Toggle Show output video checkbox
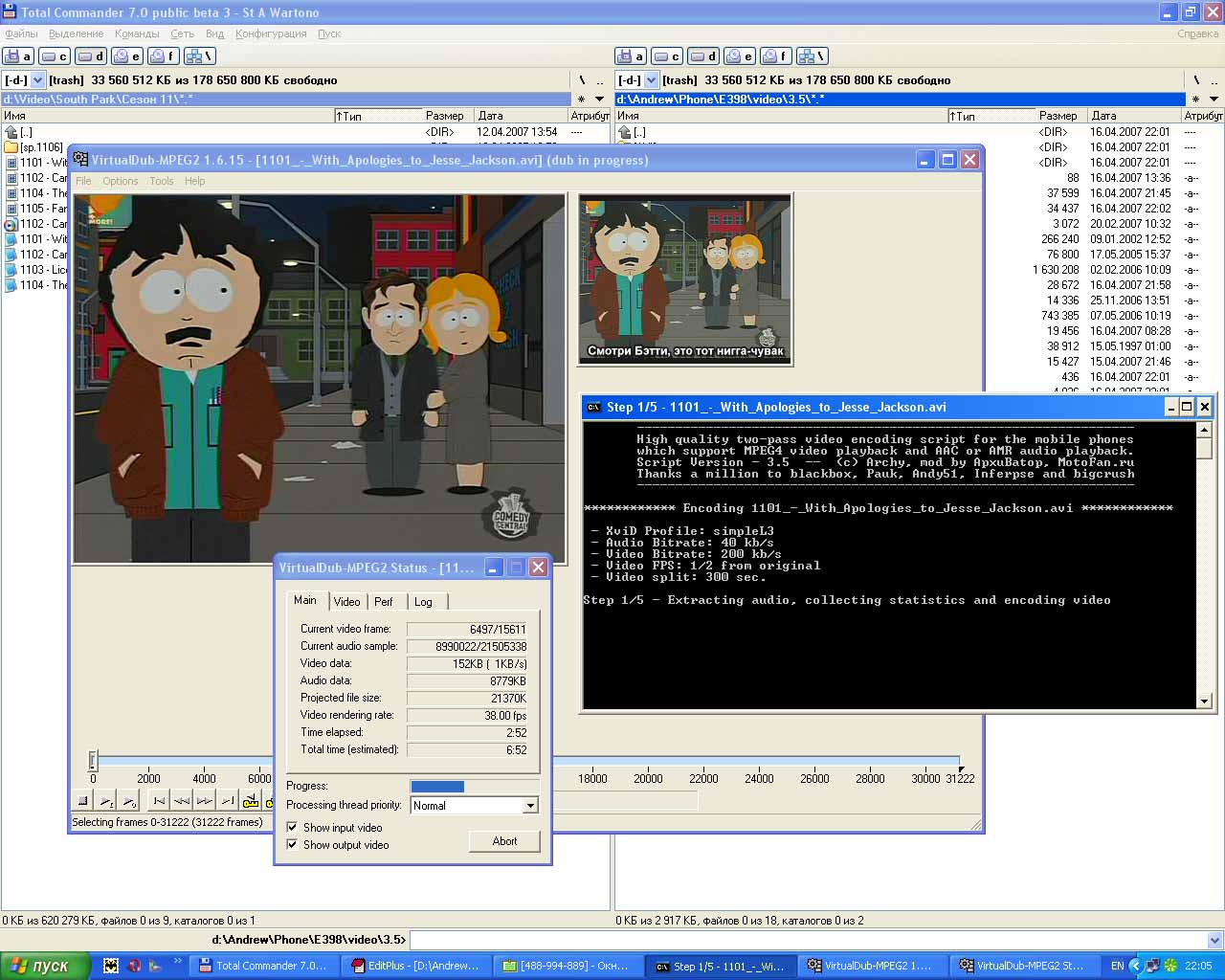Image resolution: width=1225 pixels, height=980 pixels. pyautogui.click(x=292, y=844)
